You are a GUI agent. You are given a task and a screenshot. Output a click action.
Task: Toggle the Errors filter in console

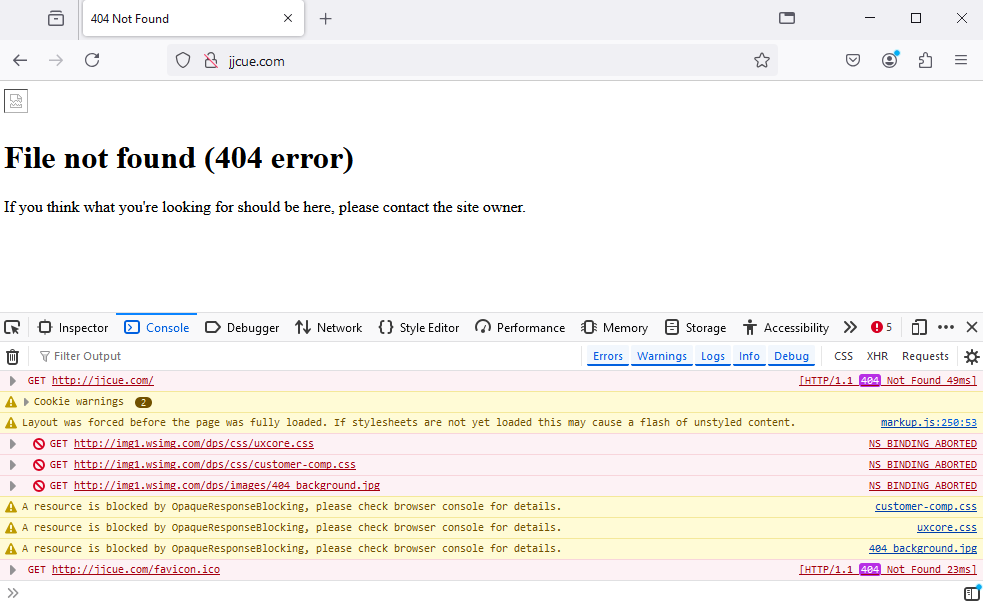[x=607, y=357]
